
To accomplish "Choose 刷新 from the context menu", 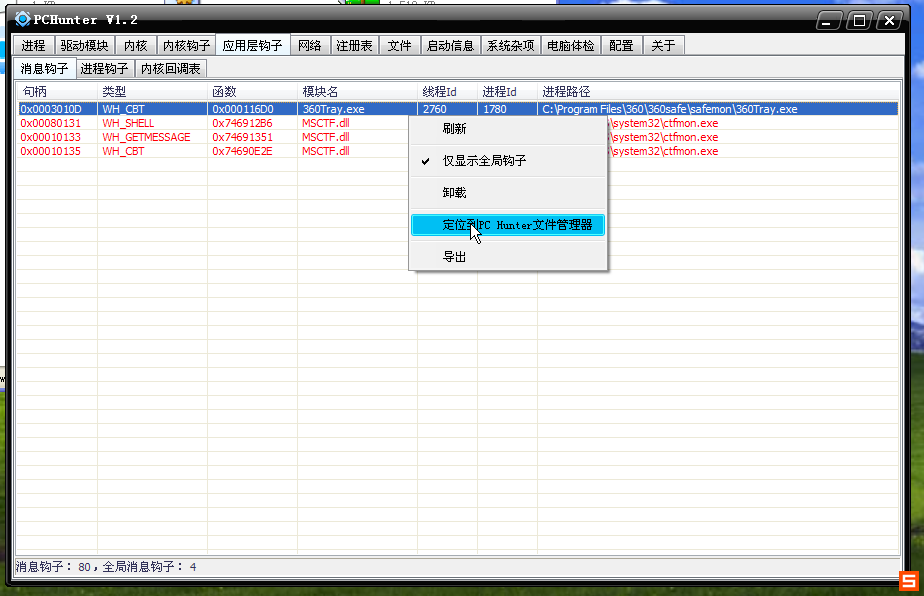I will [x=508, y=129].
